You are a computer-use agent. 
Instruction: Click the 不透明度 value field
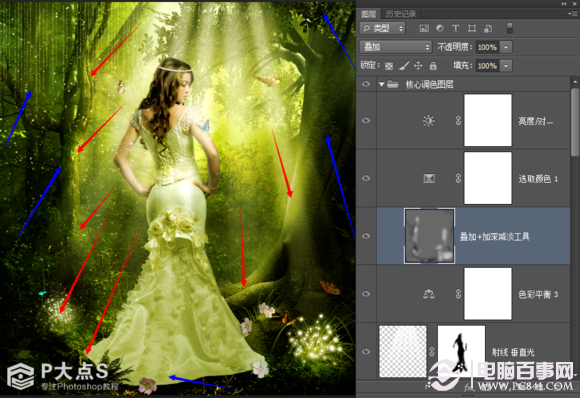[x=487, y=47]
